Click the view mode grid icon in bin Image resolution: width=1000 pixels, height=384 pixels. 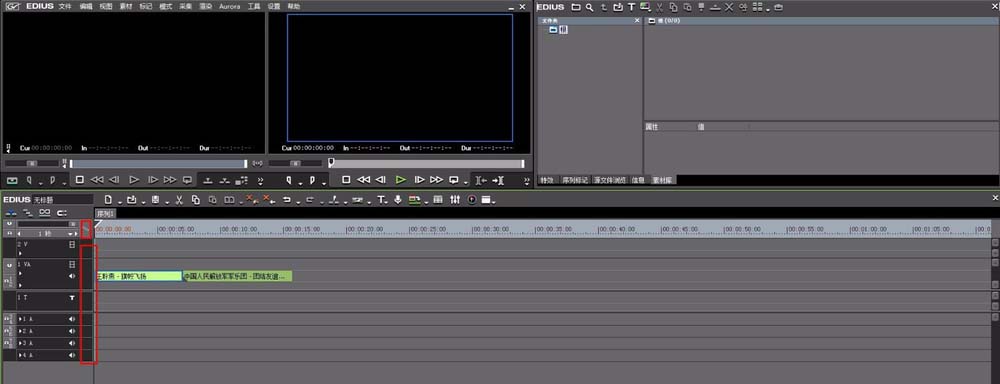pyautogui.click(x=757, y=7)
